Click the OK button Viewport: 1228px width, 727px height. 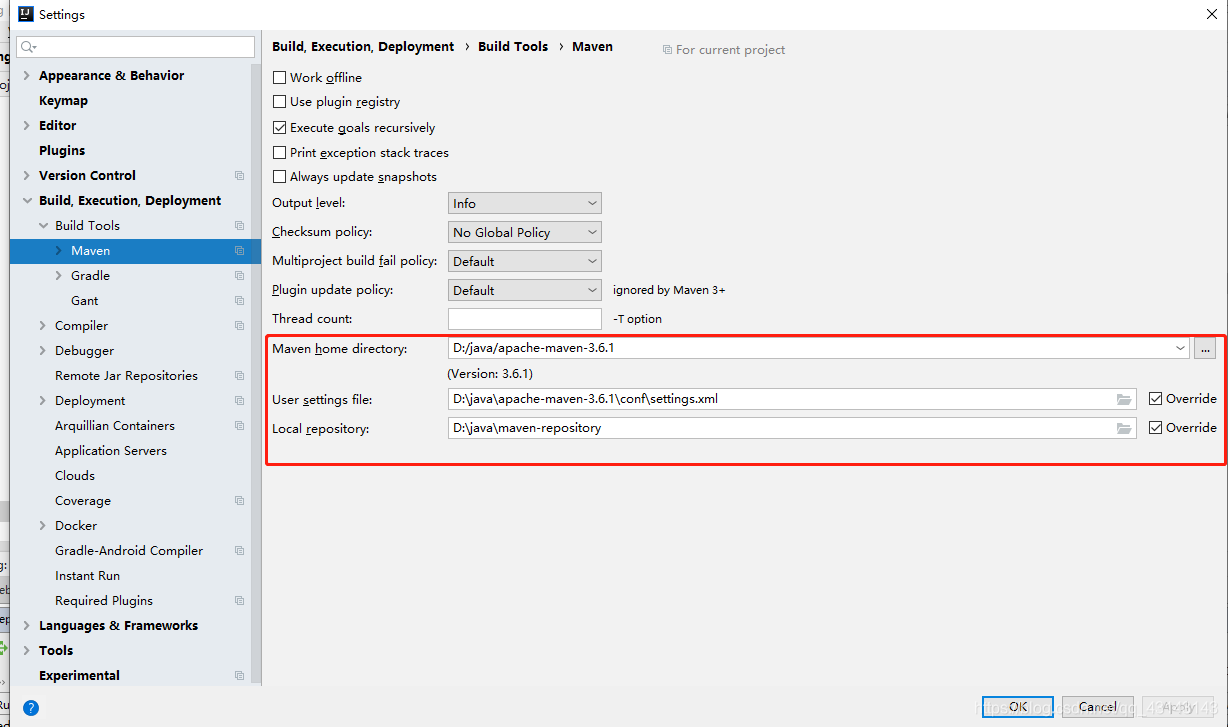(x=1017, y=707)
